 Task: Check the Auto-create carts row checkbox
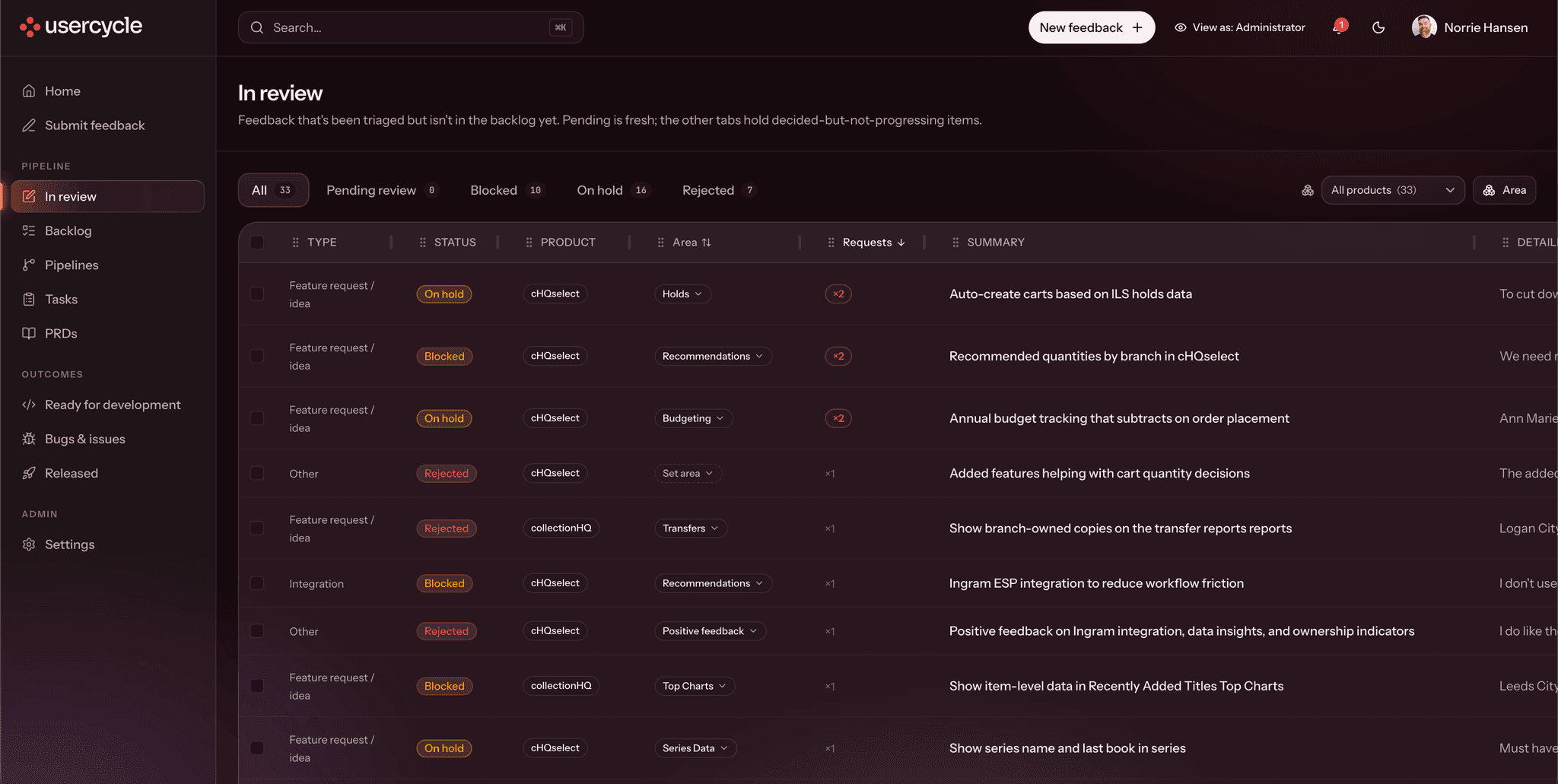(257, 294)
